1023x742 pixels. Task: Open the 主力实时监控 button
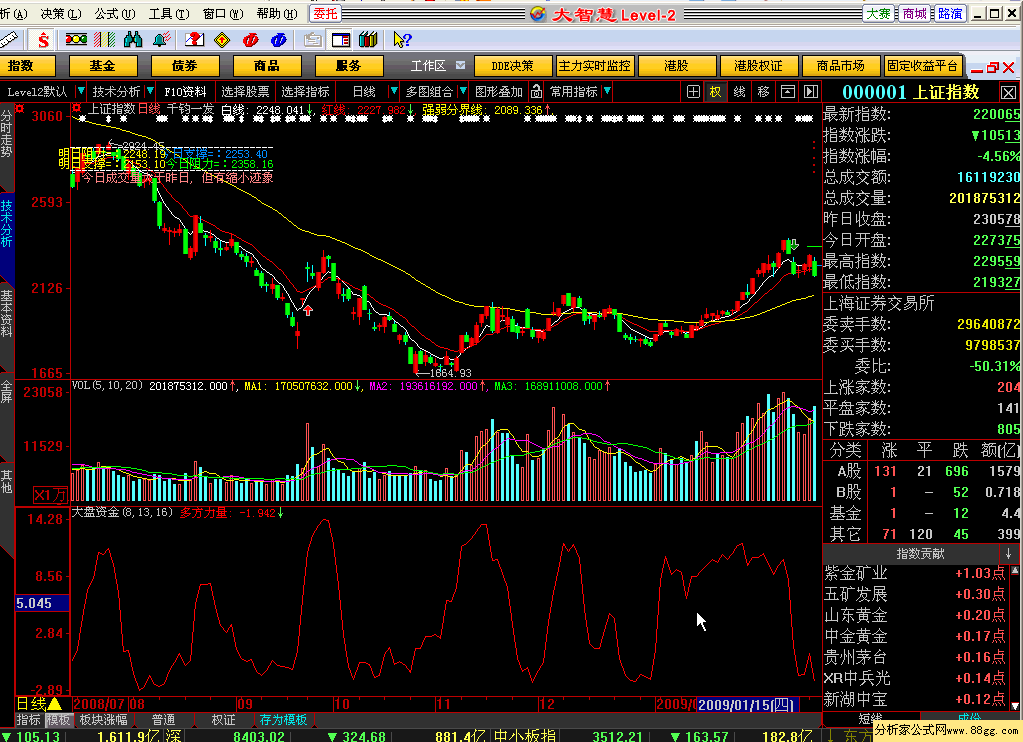coord(594,66)
